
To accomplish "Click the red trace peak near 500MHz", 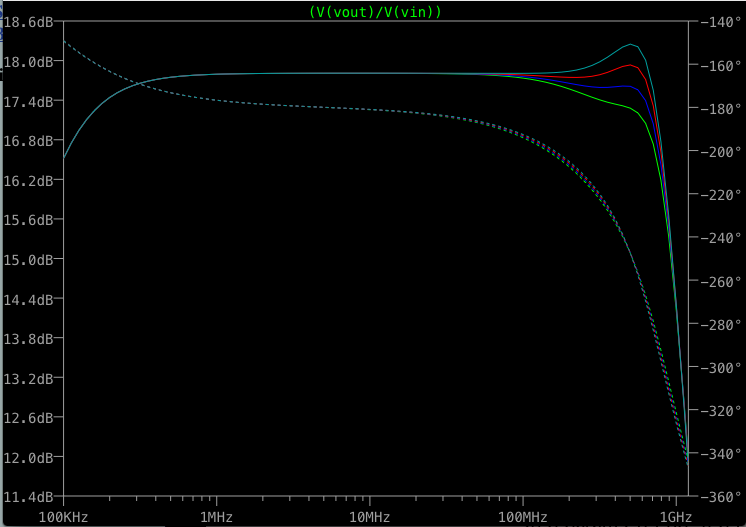I will coord(630,65).
